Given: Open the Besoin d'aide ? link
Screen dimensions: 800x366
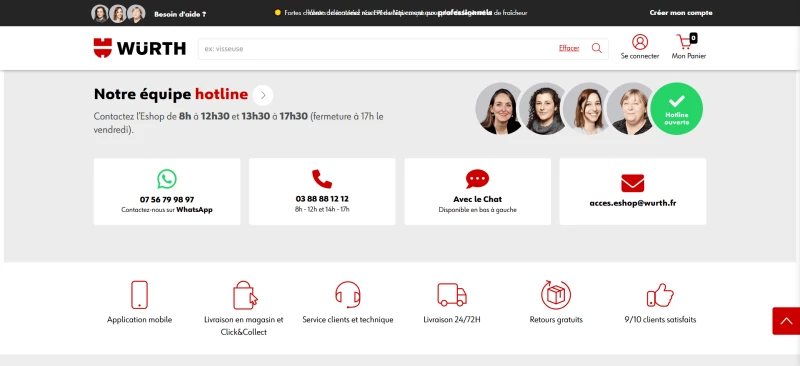Looking at the screenshot, I should pyautogui.click(x=180, y=14).
